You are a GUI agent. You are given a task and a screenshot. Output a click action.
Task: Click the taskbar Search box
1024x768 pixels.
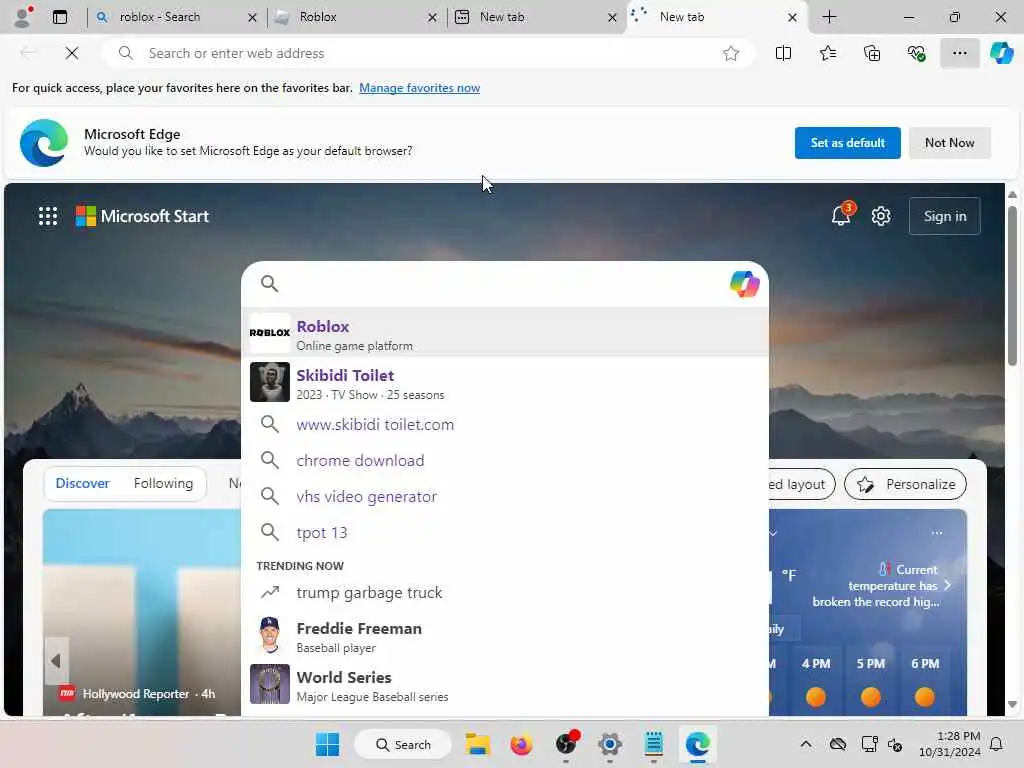(403, 744)
